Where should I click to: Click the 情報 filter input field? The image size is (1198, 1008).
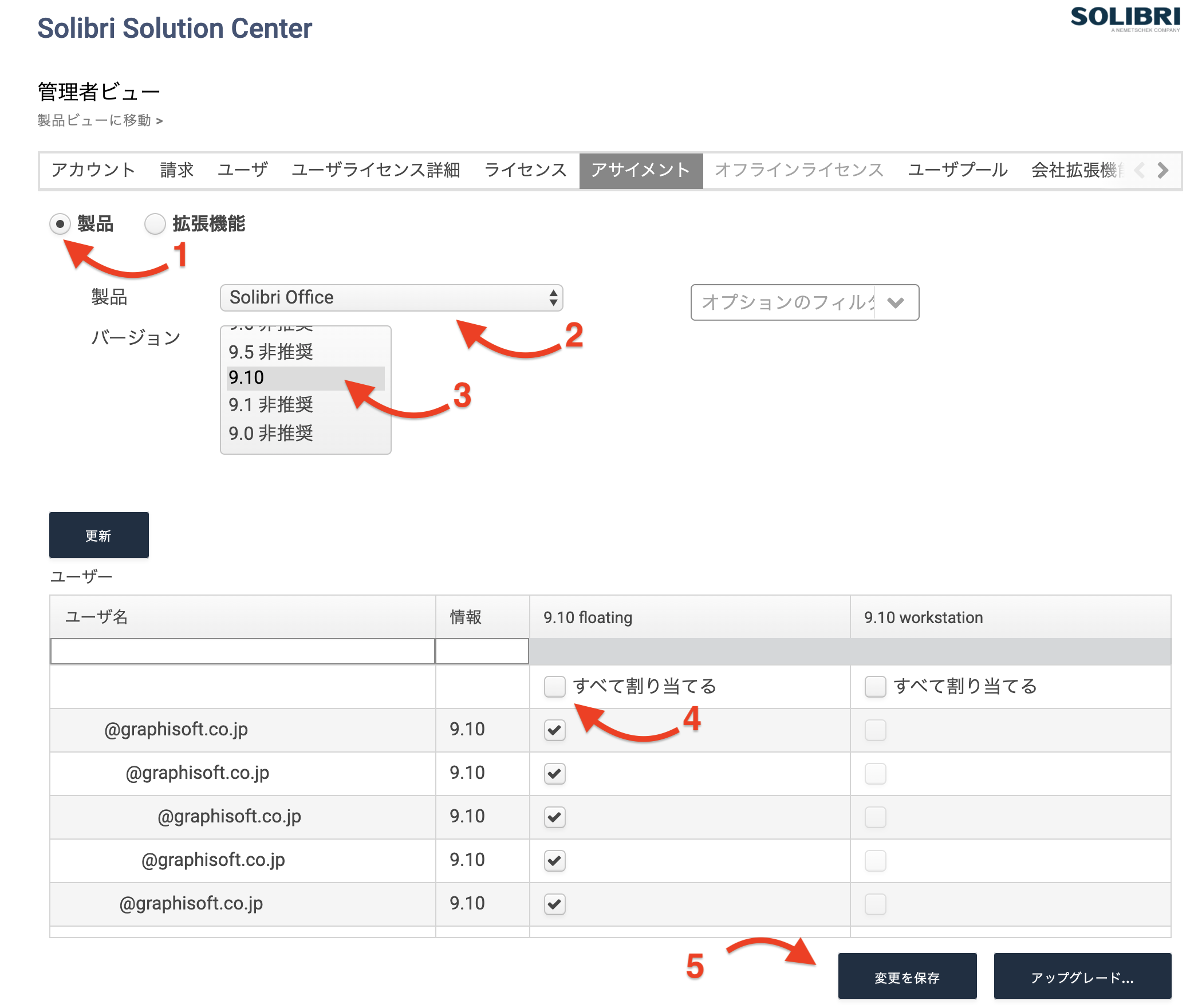(x=482, y=652)
